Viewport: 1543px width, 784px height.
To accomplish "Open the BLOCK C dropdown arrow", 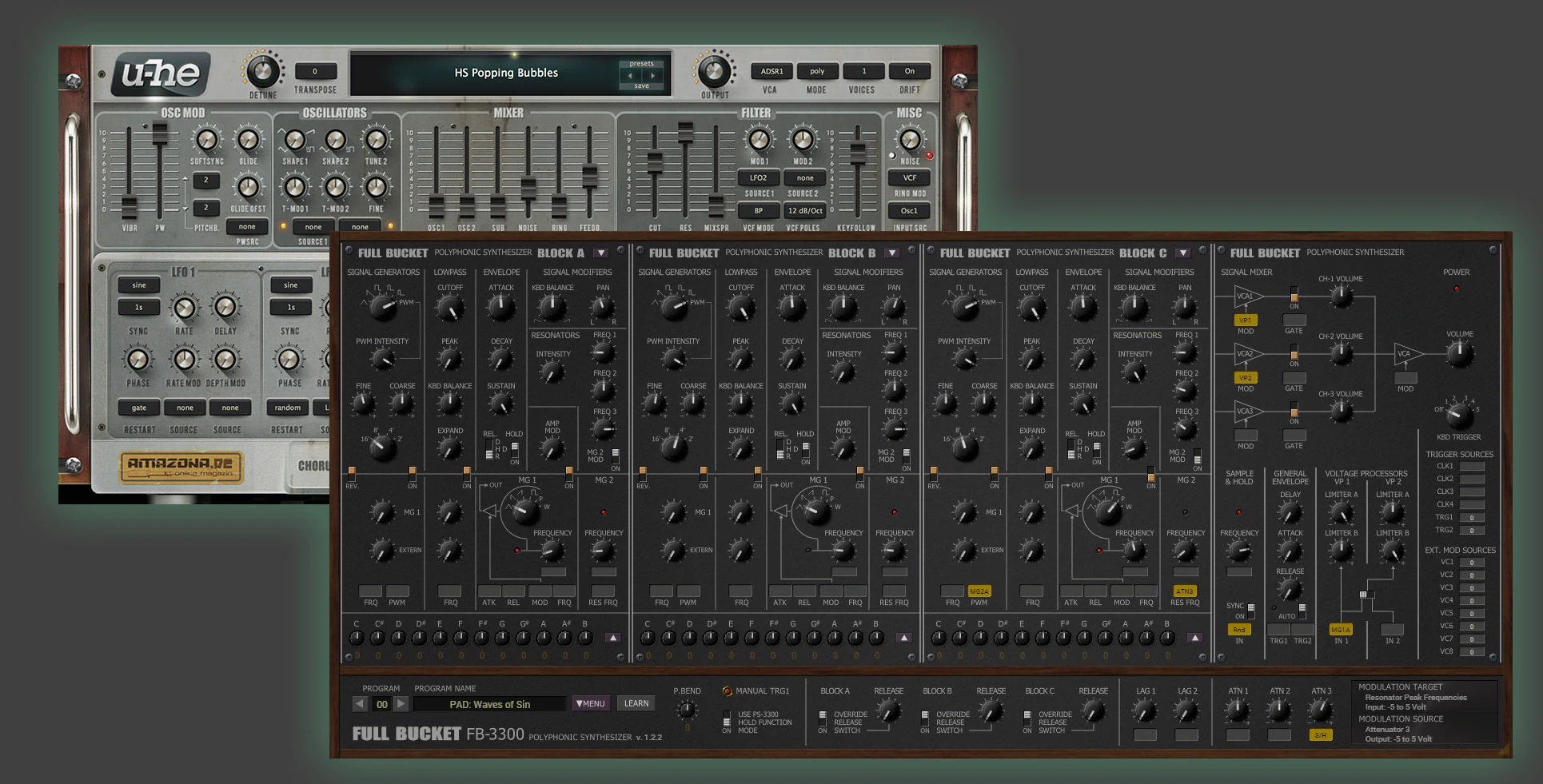I will click(1182, 253).
